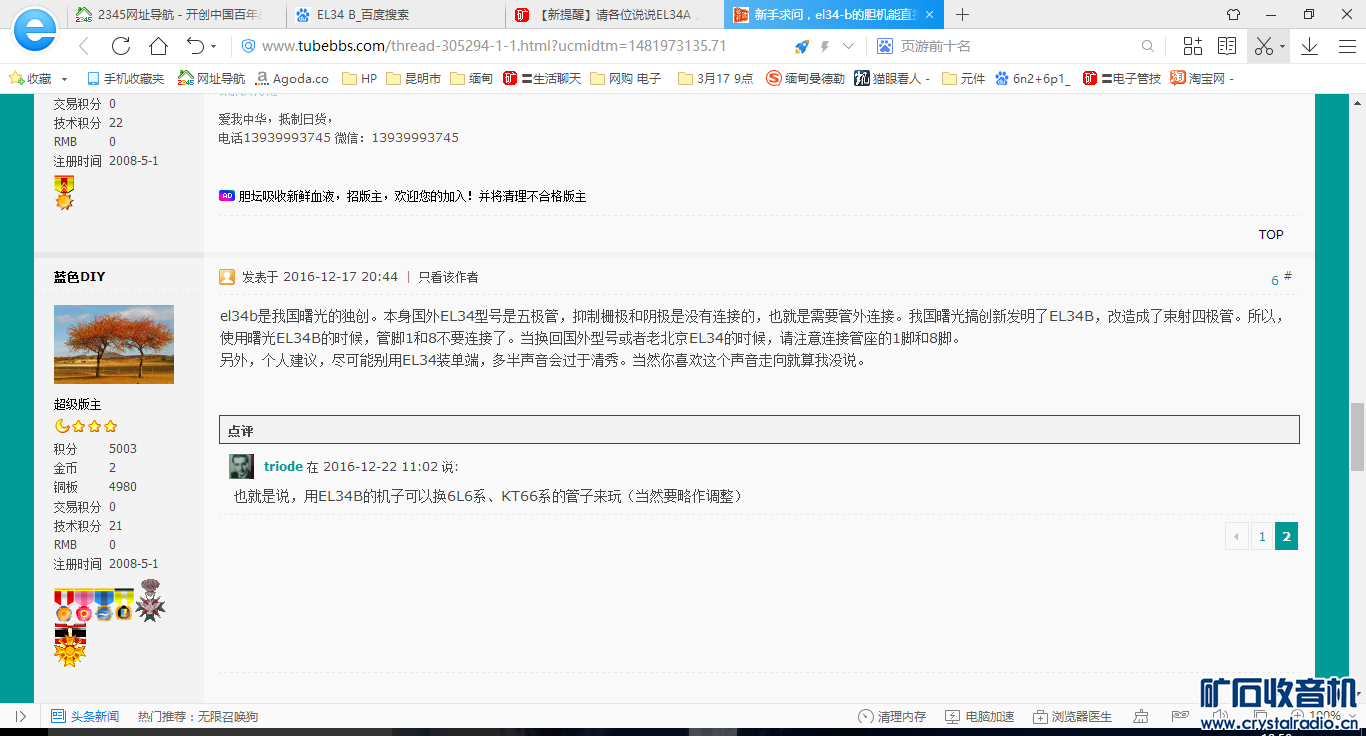Click the lightning bolt icon in address bar
This screenshot has height=736, width=1366.
pos(825,46)
